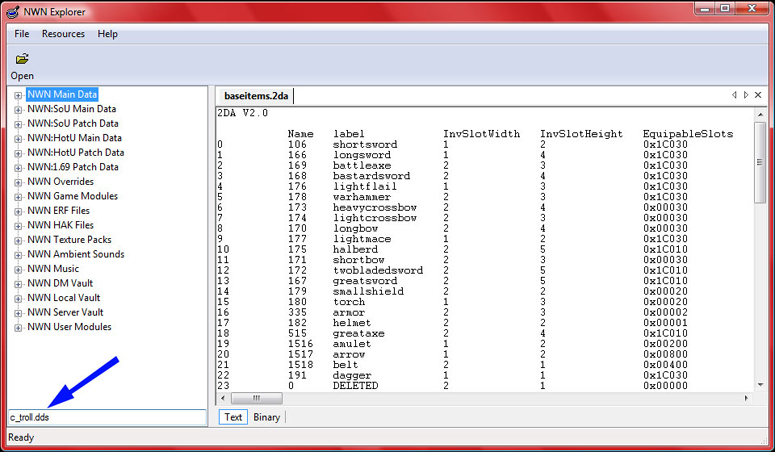775x452 pixels.
Task: Expand the NWN:HotU Patch Data node
Action: pyautogui.click(x=18, y=153)
